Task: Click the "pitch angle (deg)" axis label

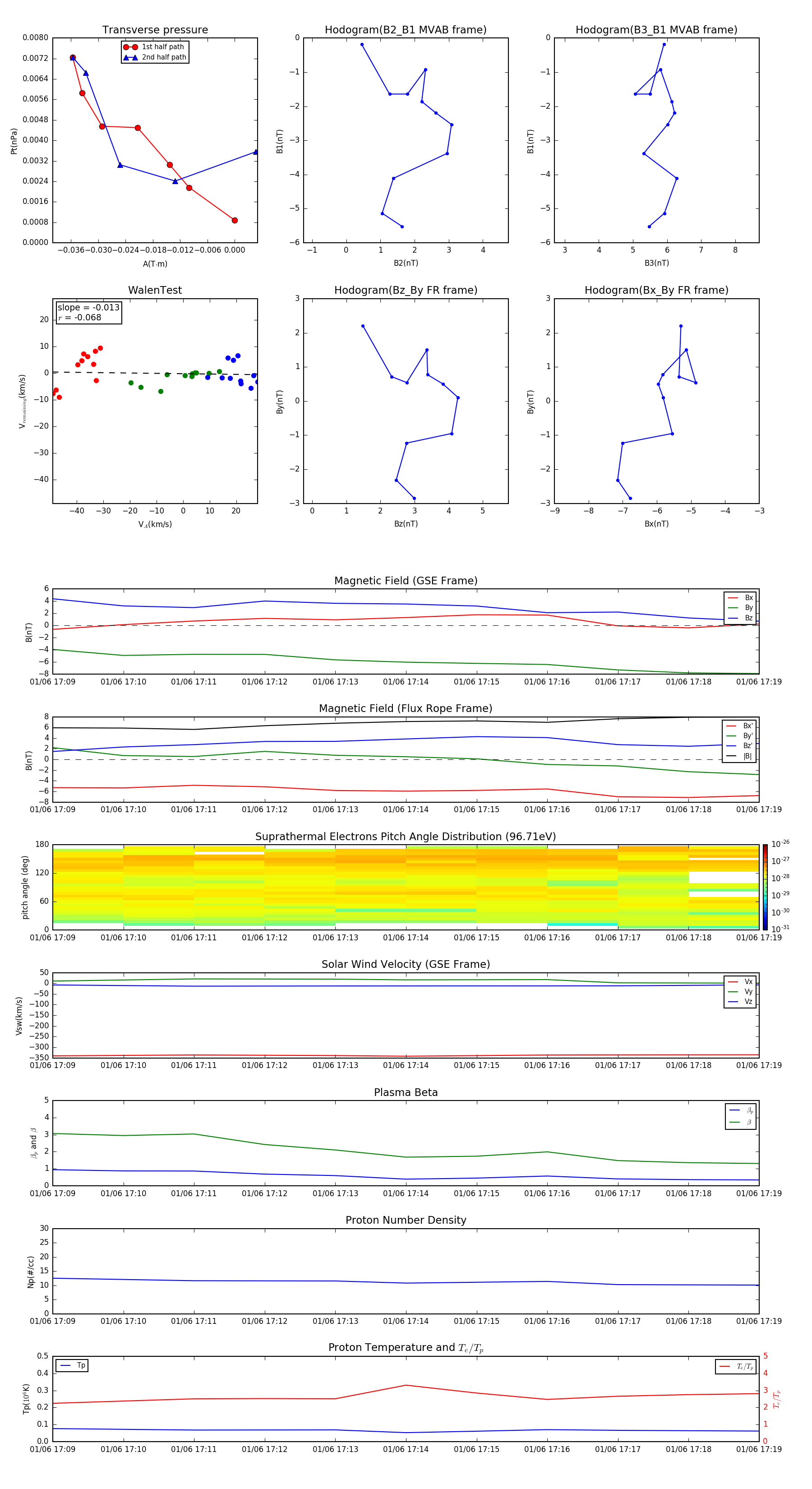Action: point(25,887)
